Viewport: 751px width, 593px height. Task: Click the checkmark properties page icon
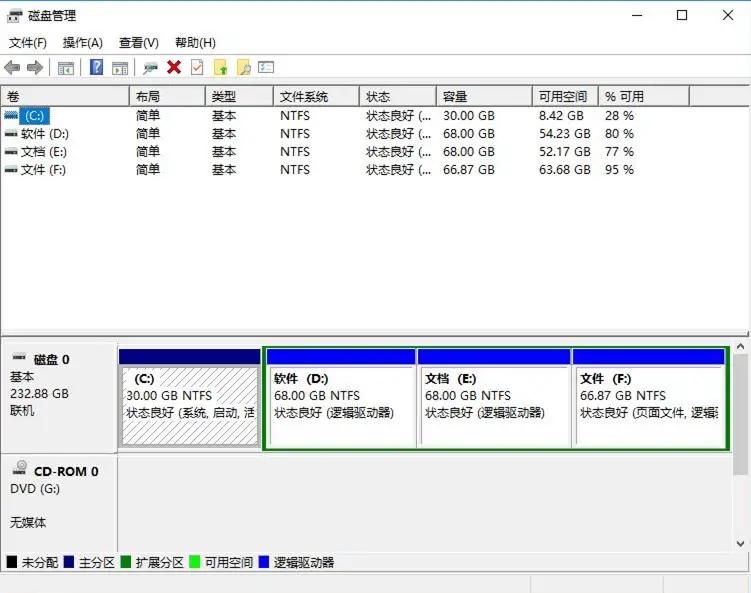coord(197,67)
